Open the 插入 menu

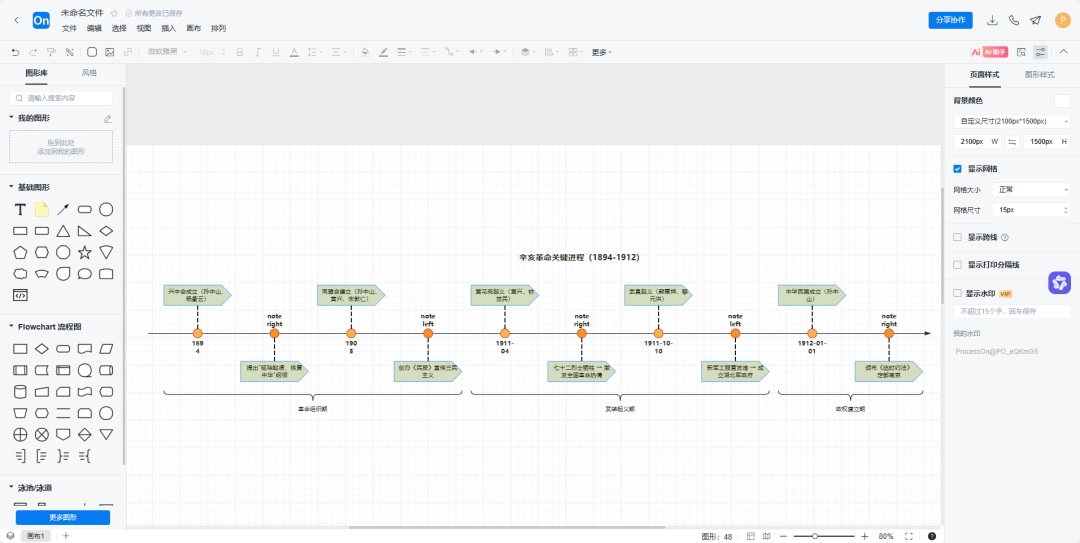[168, 28]
